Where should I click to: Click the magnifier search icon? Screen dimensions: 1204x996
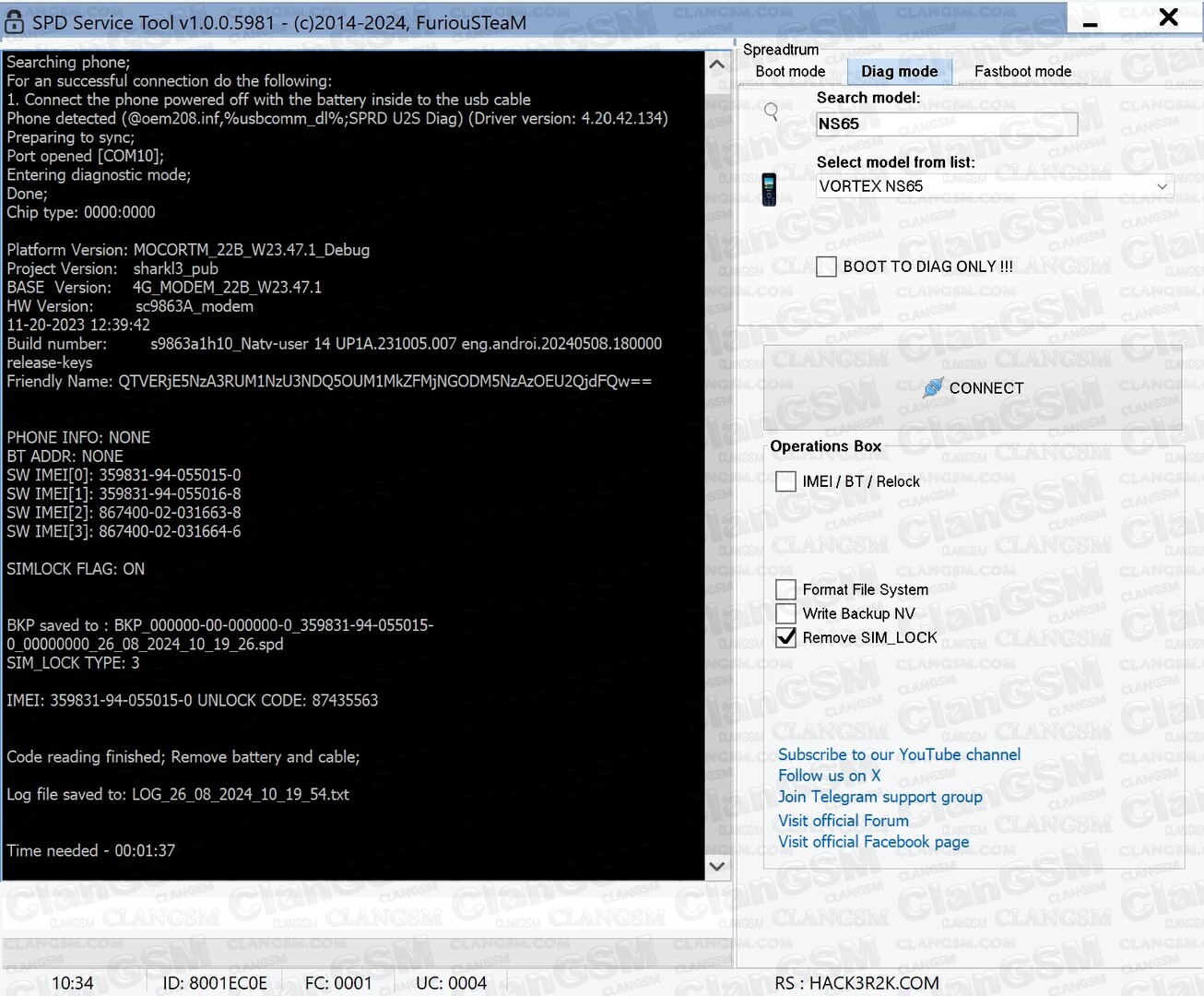click(772, 113)
